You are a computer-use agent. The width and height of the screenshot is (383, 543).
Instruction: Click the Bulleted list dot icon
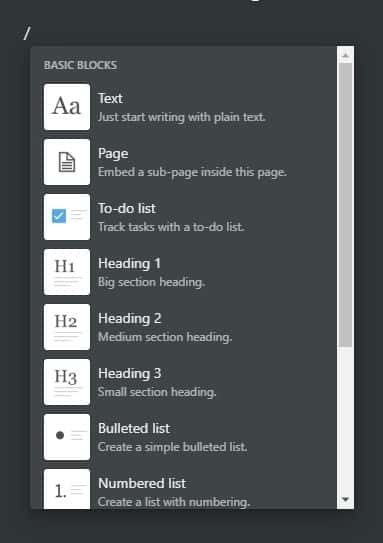coord(67,437)
